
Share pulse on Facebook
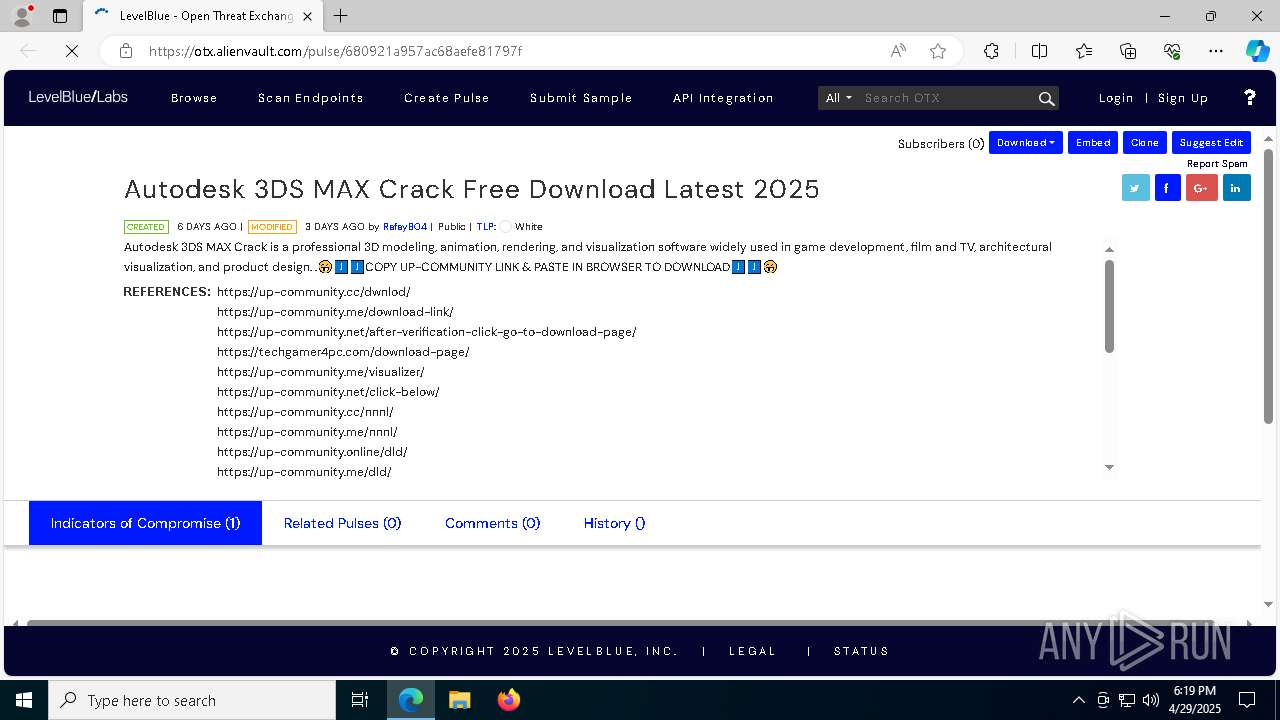(x=1168, y=187)
